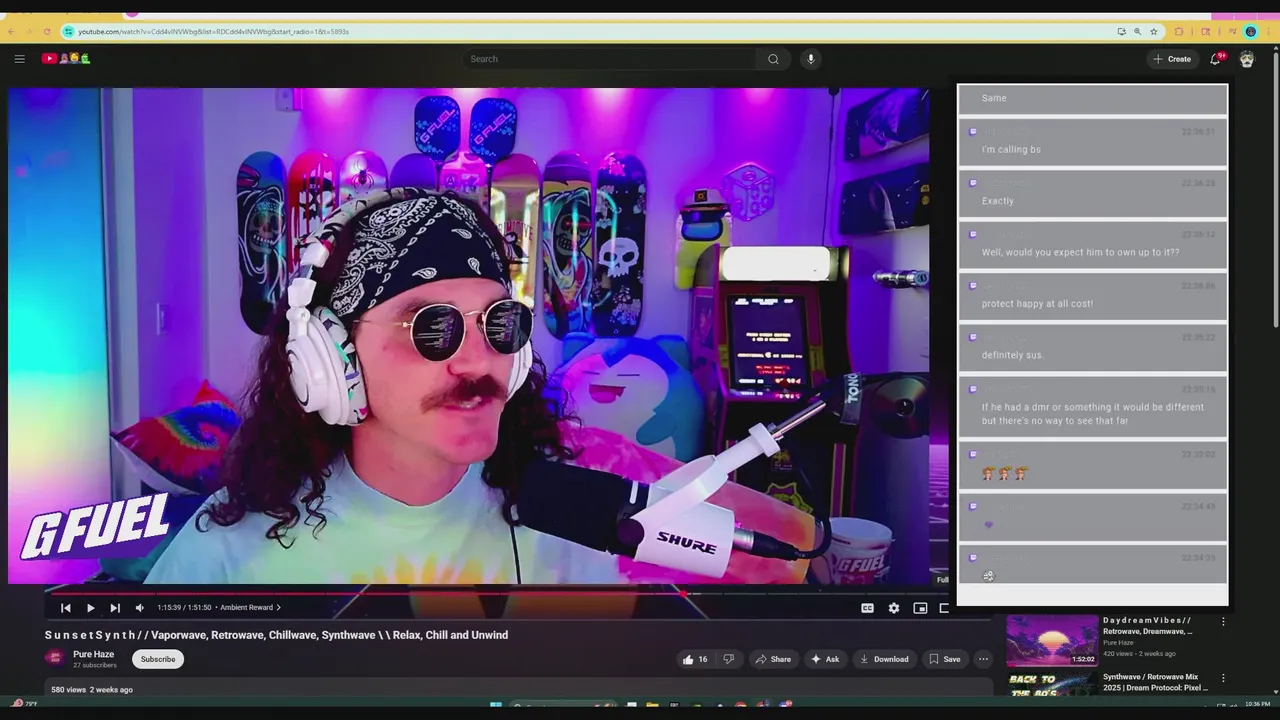The width and height of the screenshot is (1280, 720).
Task: Click the browser back arrow
Action: [x=11, y=31]
